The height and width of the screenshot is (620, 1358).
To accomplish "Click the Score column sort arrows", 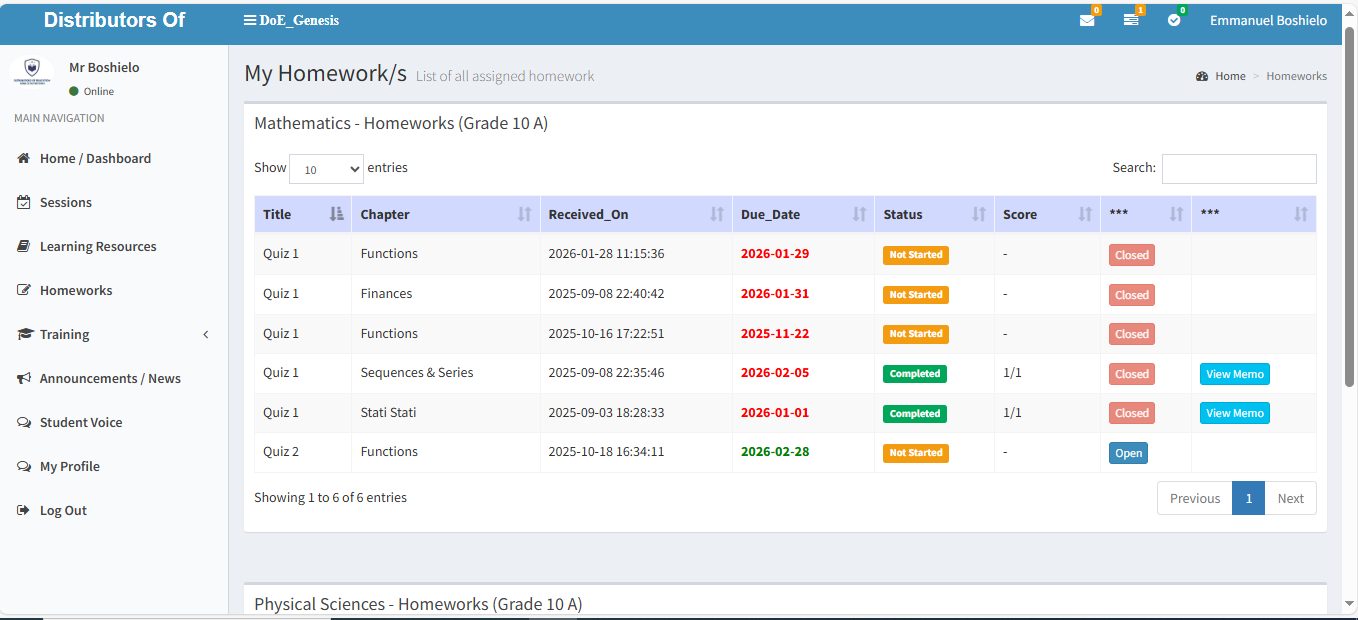I will click(x=1085, y=214).
